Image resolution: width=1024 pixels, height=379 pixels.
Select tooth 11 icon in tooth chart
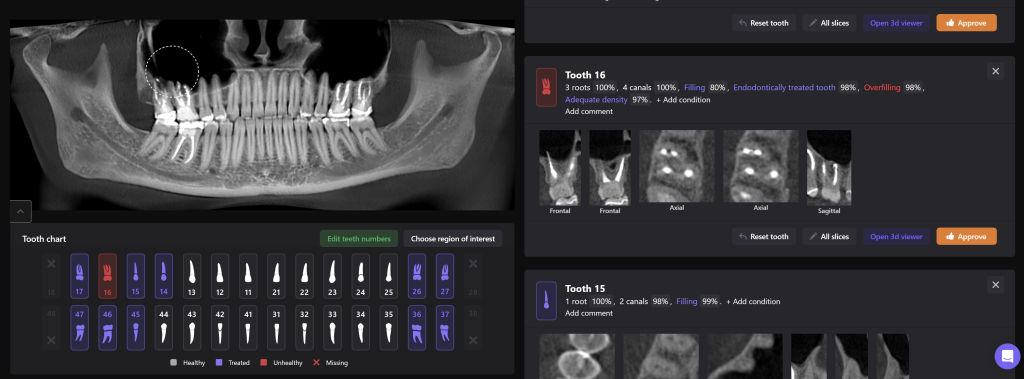click(x=248, y=276)
